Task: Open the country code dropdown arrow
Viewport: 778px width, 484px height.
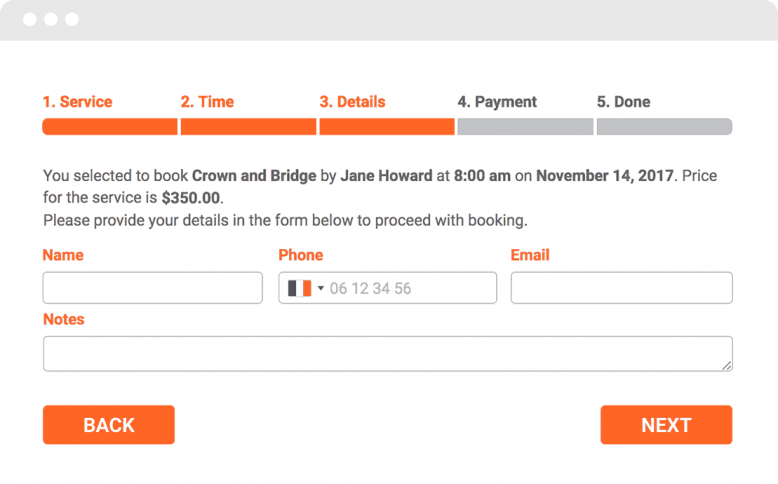Action: click(321, 288)
